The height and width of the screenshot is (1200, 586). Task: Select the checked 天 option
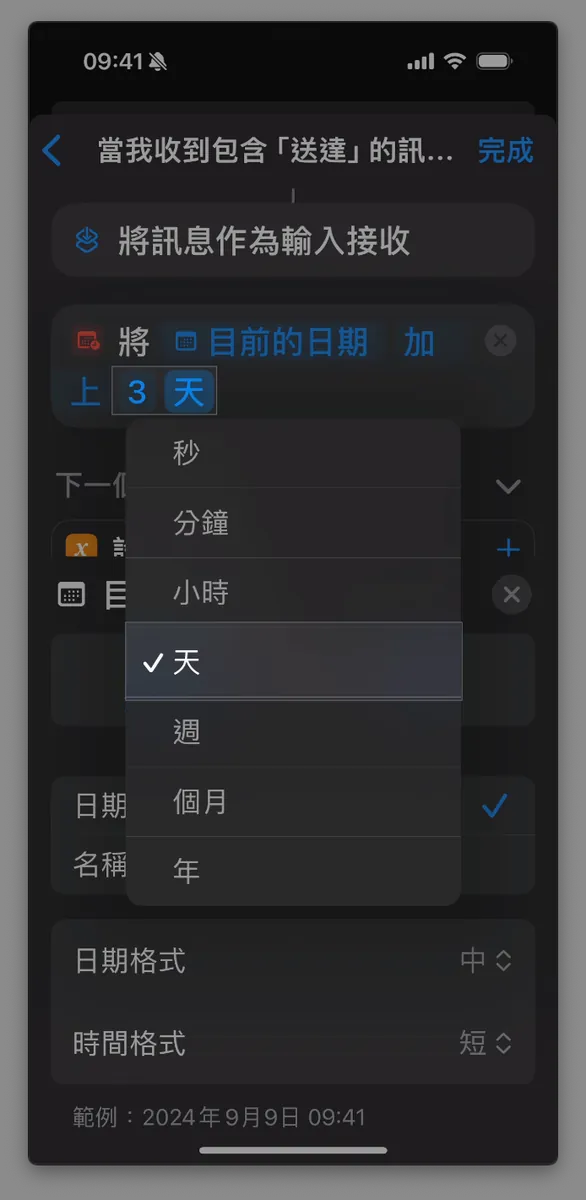pyautogui.click(x=293, y=661)
